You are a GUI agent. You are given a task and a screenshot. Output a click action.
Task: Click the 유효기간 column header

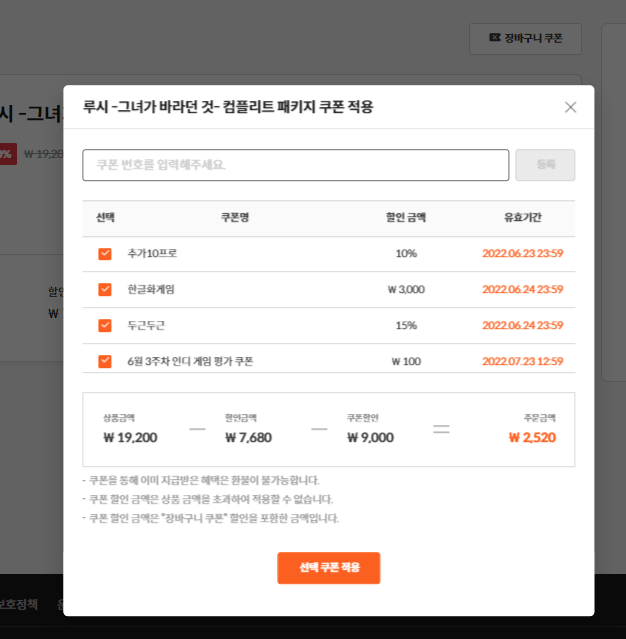522,218
